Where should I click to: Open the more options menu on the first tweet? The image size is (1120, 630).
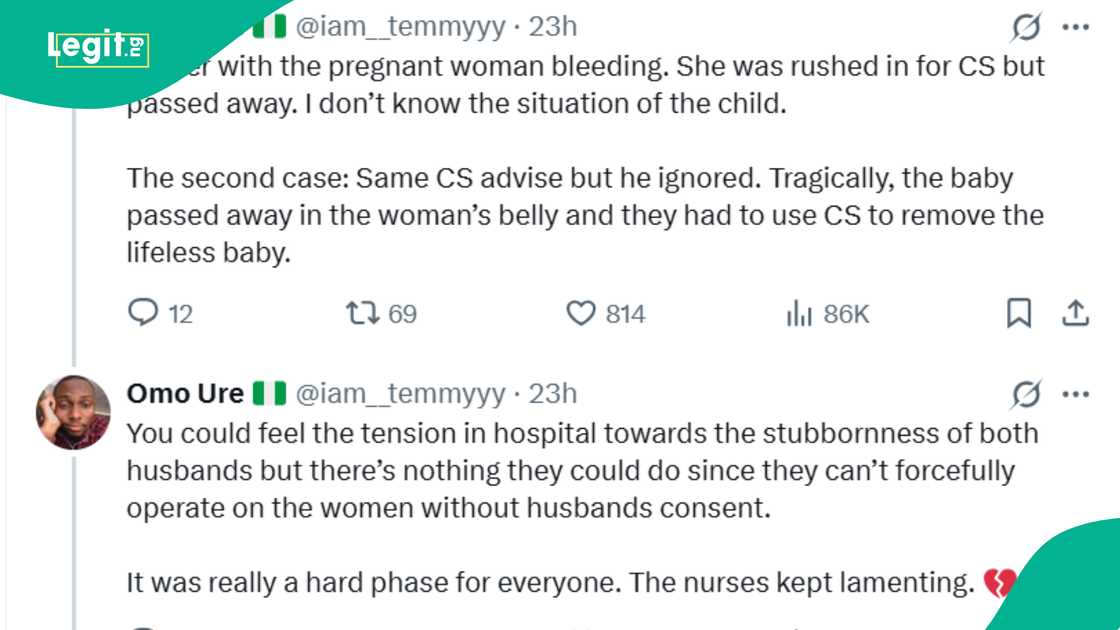[x=1077, y=26]
